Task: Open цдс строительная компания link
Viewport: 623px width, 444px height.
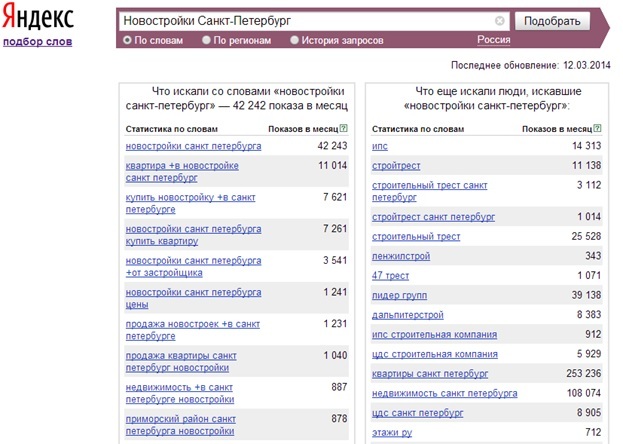Action: click(x=435, y=354)
